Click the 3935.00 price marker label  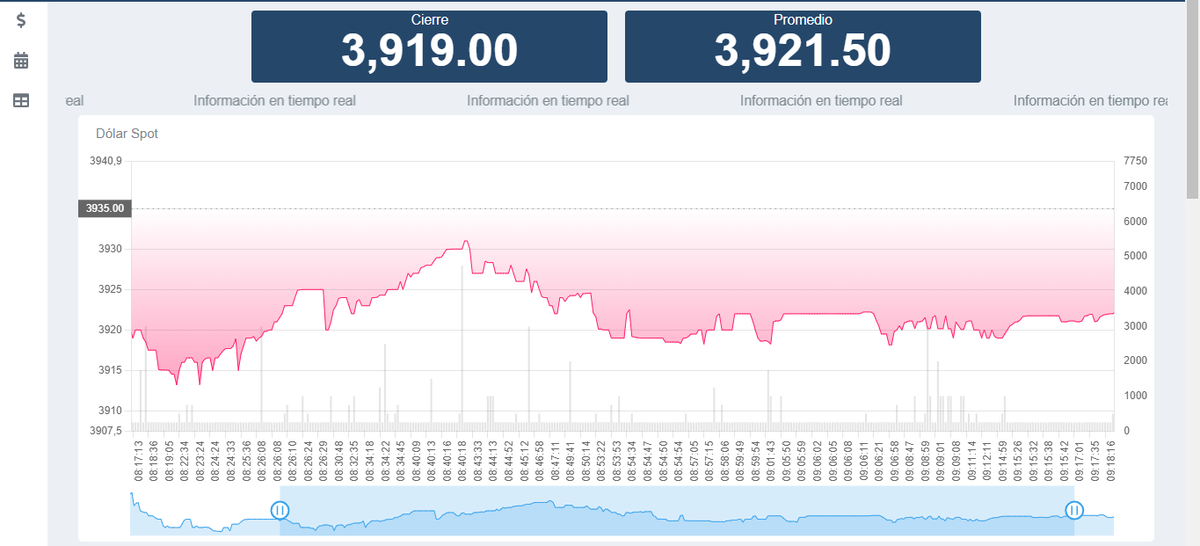(x=104, y=208)
